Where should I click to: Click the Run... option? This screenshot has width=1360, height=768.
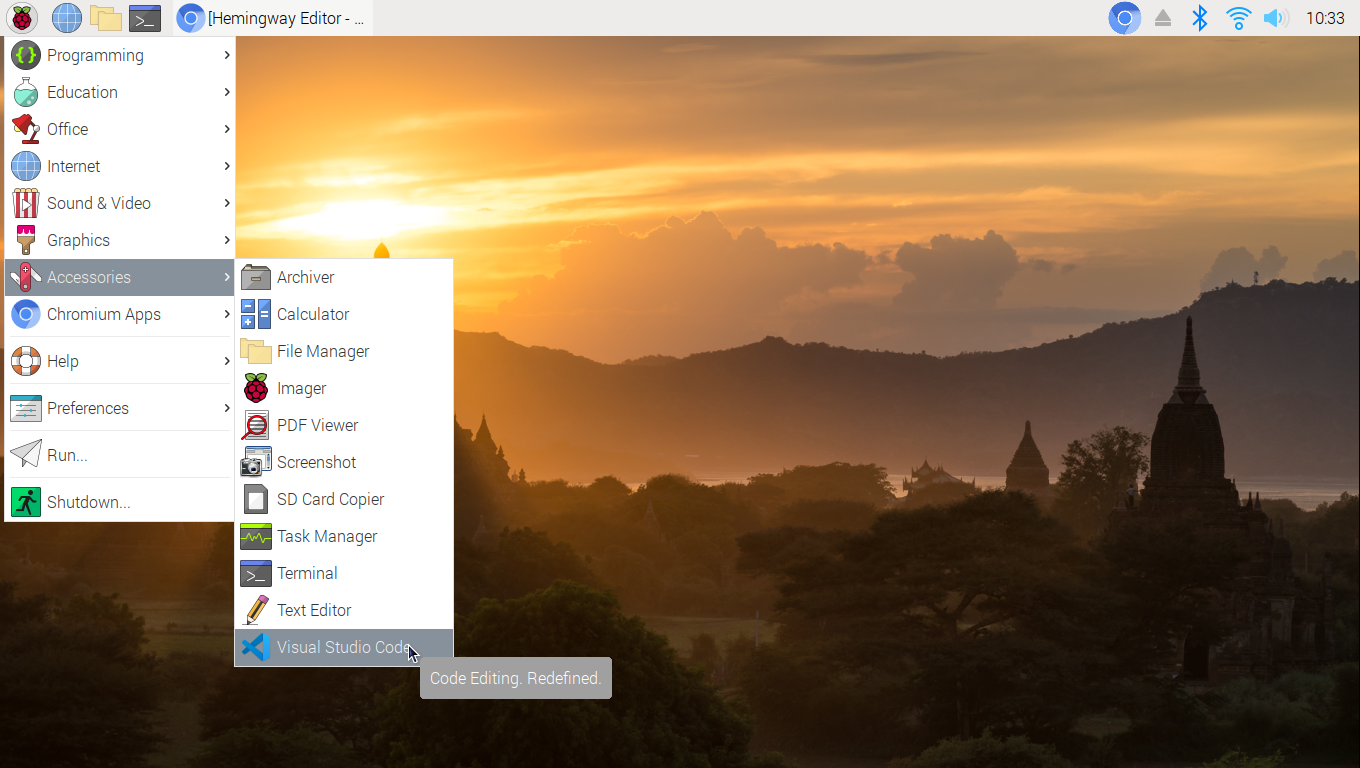tap(66, 455)
